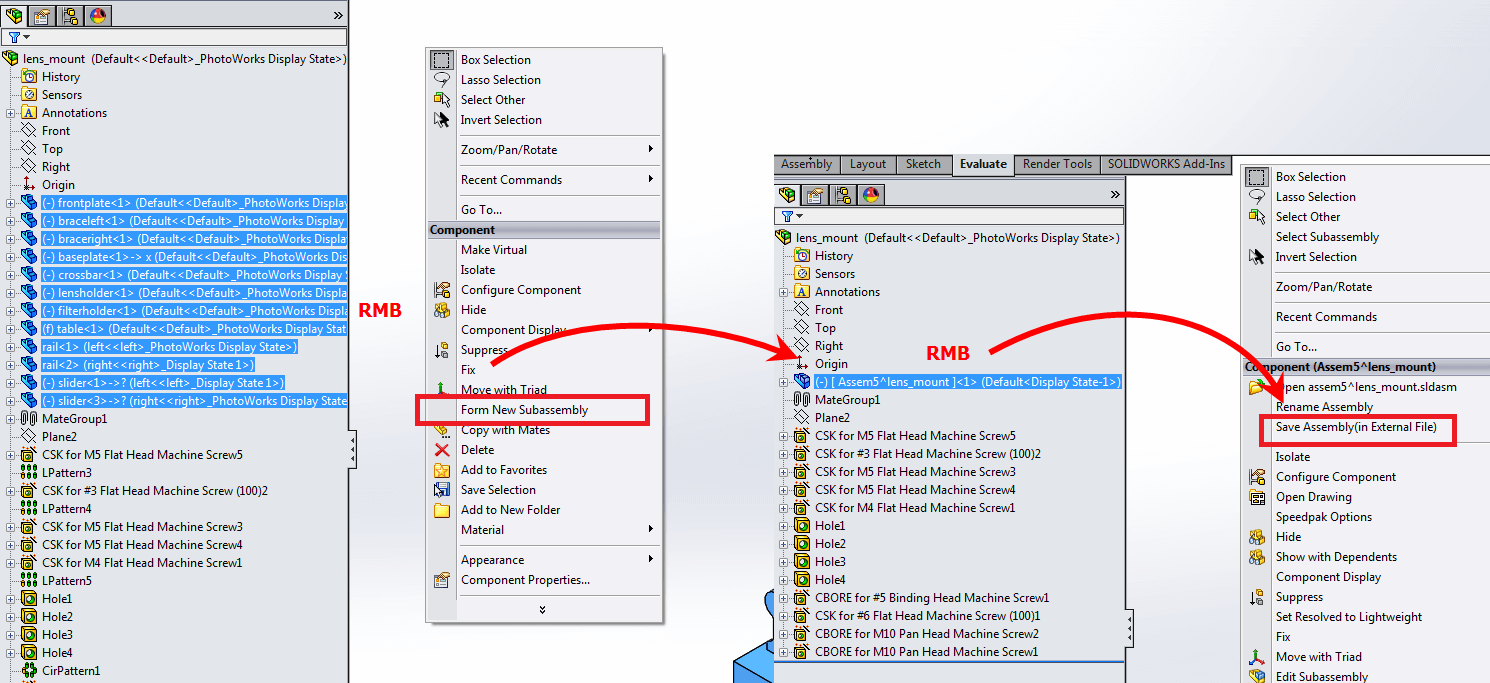Click the red Delete X icon
Viewport: 1490px width, 683px height.
[x=441, y=449]
